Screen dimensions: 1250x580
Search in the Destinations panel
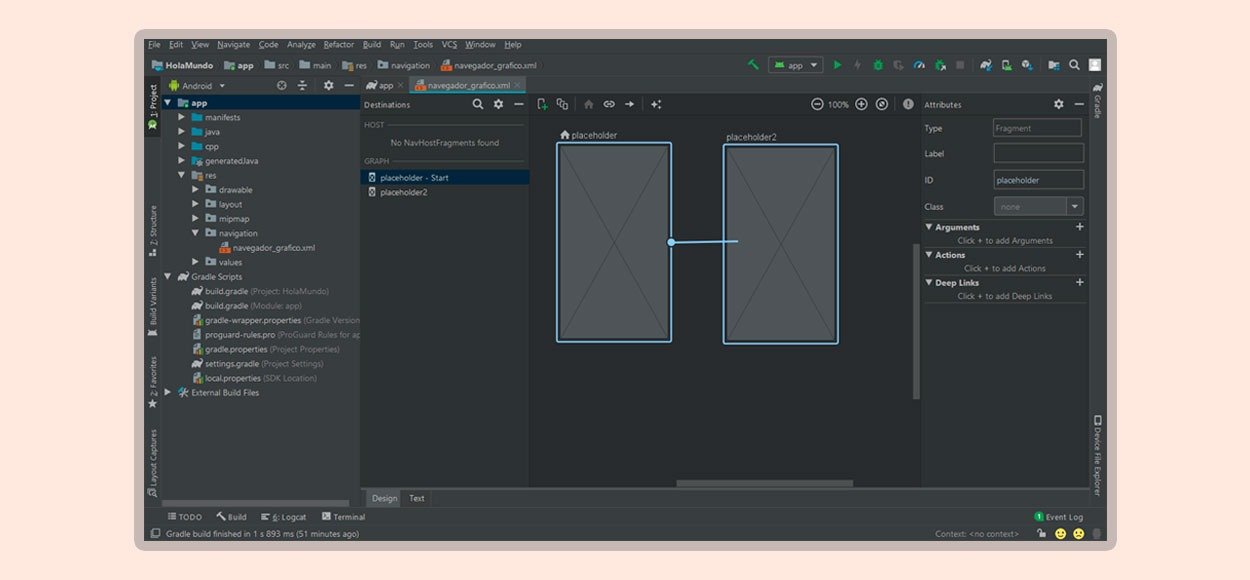[478, 104]
